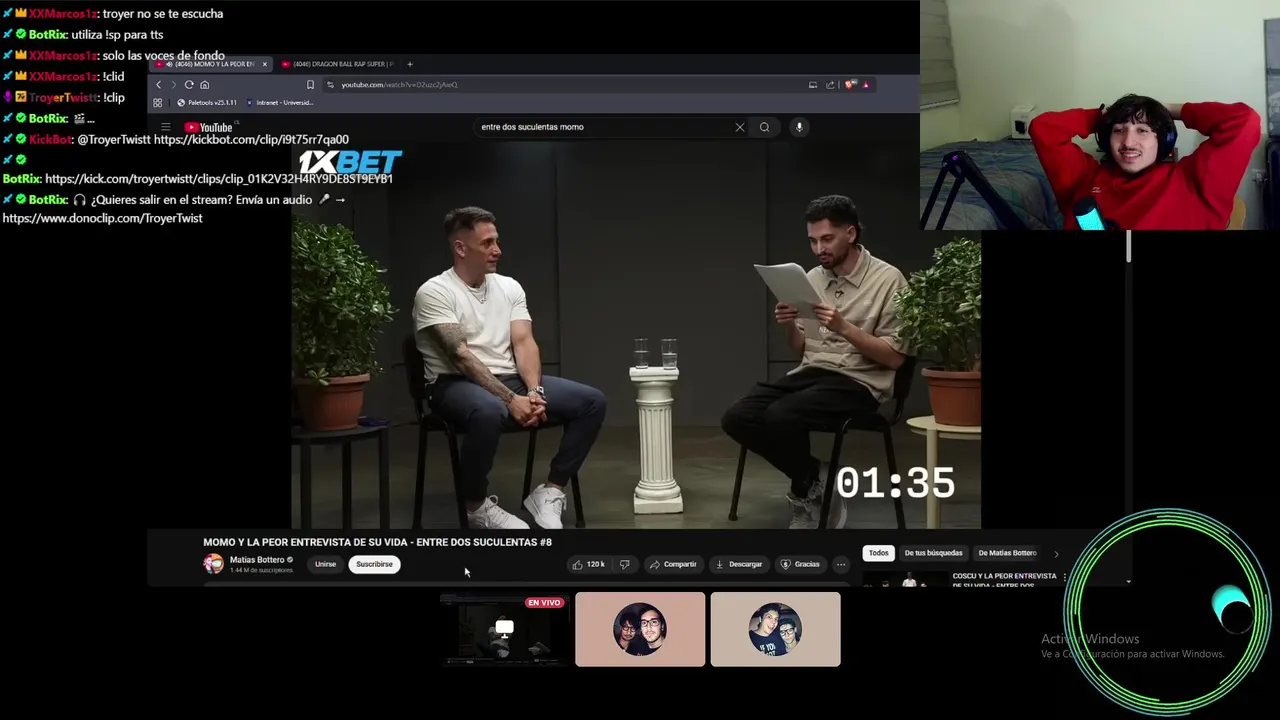Click the Gracias button
This screenshot has width=1280, height=720.
click(800, 564)
